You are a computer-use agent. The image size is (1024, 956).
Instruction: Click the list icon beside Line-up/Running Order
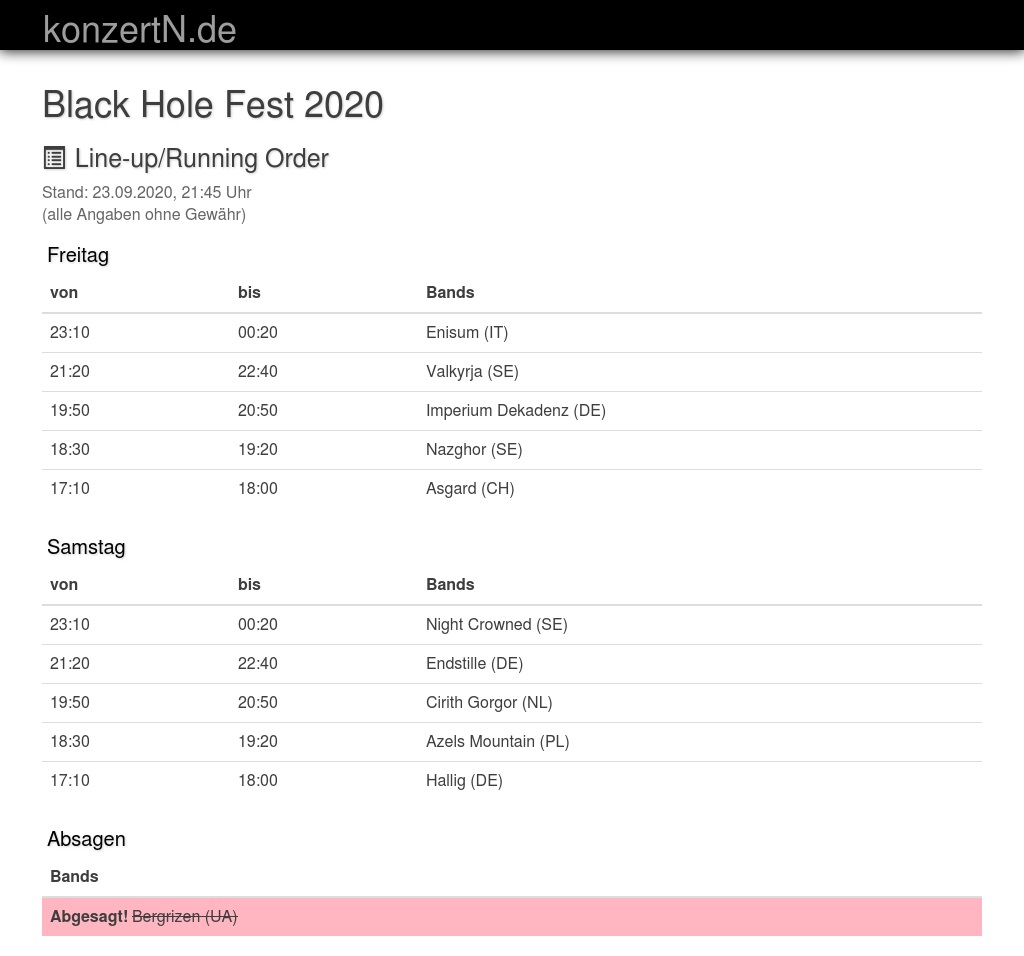pyautogui.click(x=54, y=158)
